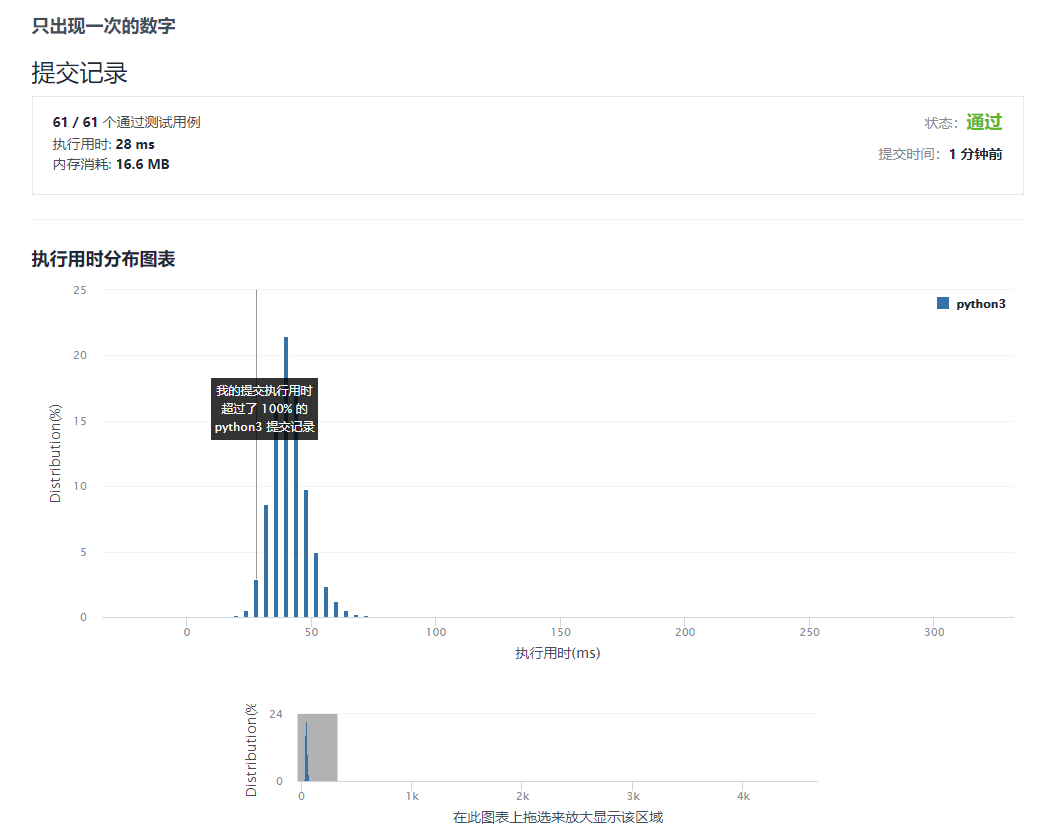
Task: Click the x-axis label 100 in main chart
Action: click(x=436, y=632)
